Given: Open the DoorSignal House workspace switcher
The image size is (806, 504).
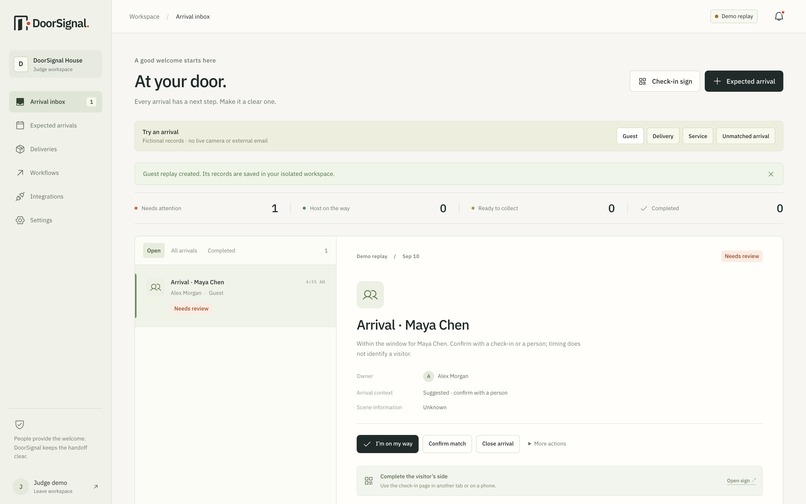Looking at the screenshot, I should (56, 64).
